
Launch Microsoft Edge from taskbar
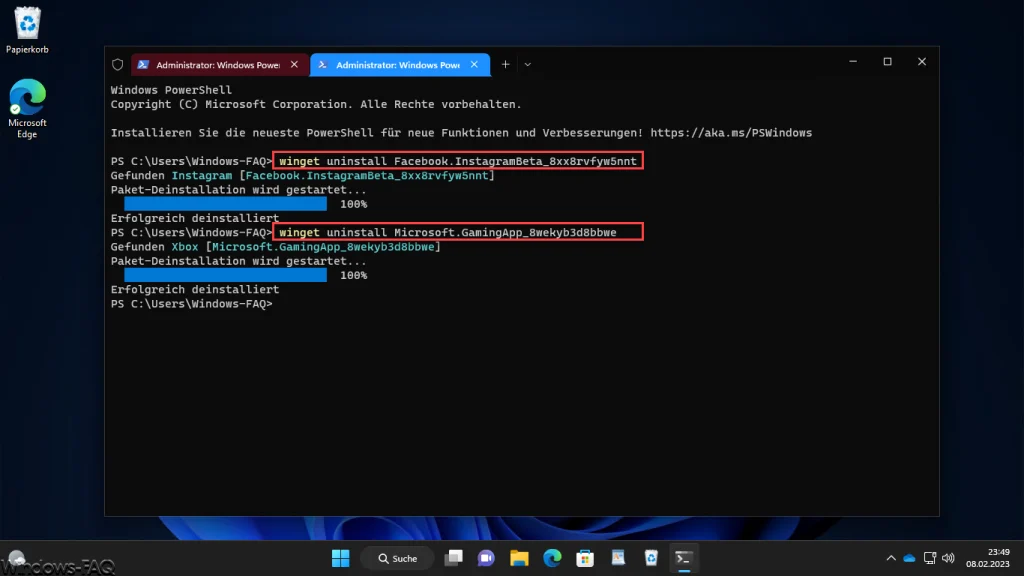click(552, 558)
